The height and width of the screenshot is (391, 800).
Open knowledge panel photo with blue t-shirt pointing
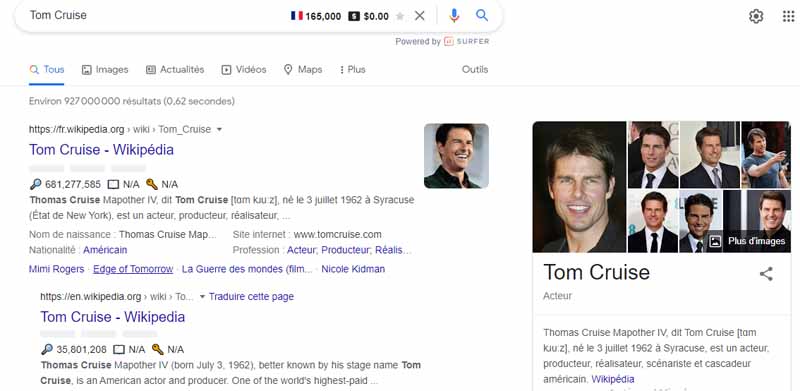tap(766, 155)
